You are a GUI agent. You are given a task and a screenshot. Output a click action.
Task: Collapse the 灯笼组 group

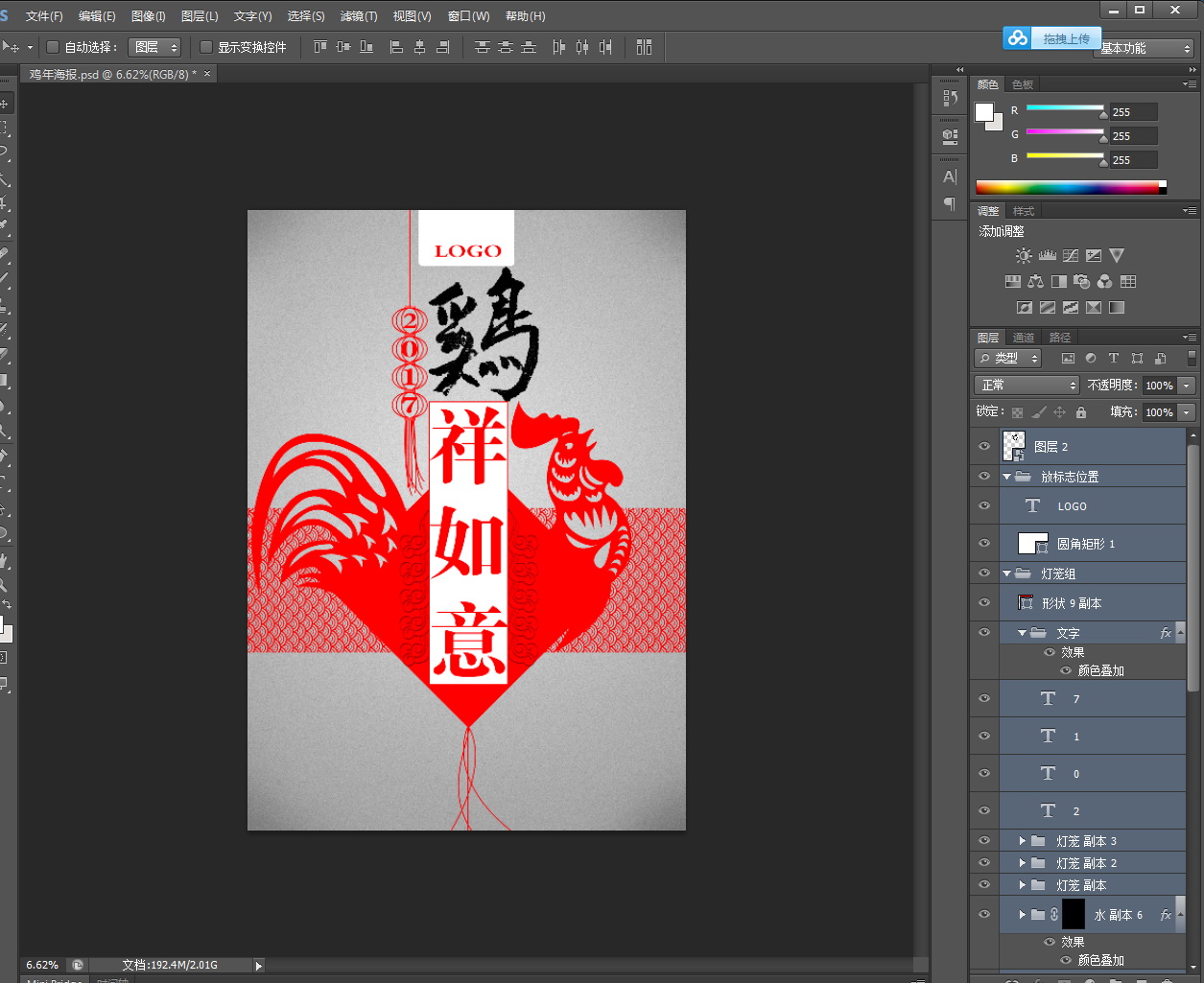click(x=1006, y=573)
